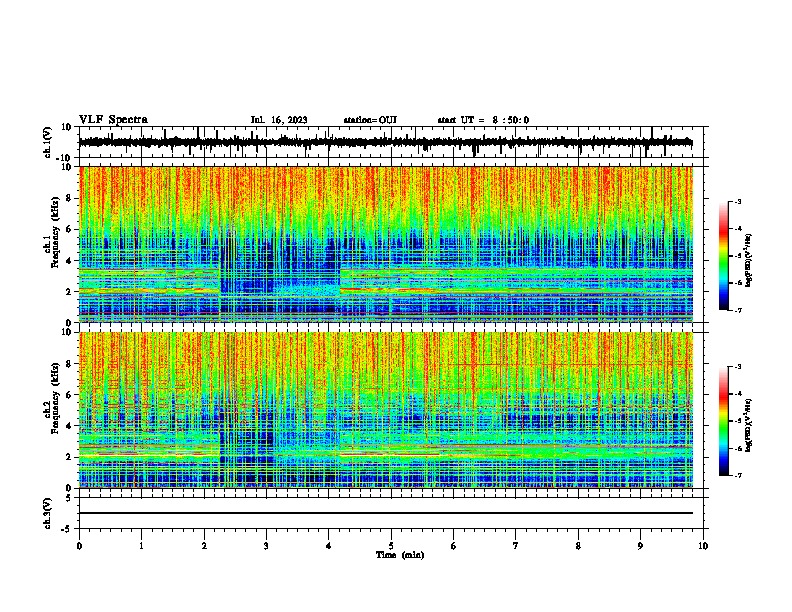Screen dimensions: 792x612
Task: Click the time axis tick label "2"
Action: pos(204,546)
